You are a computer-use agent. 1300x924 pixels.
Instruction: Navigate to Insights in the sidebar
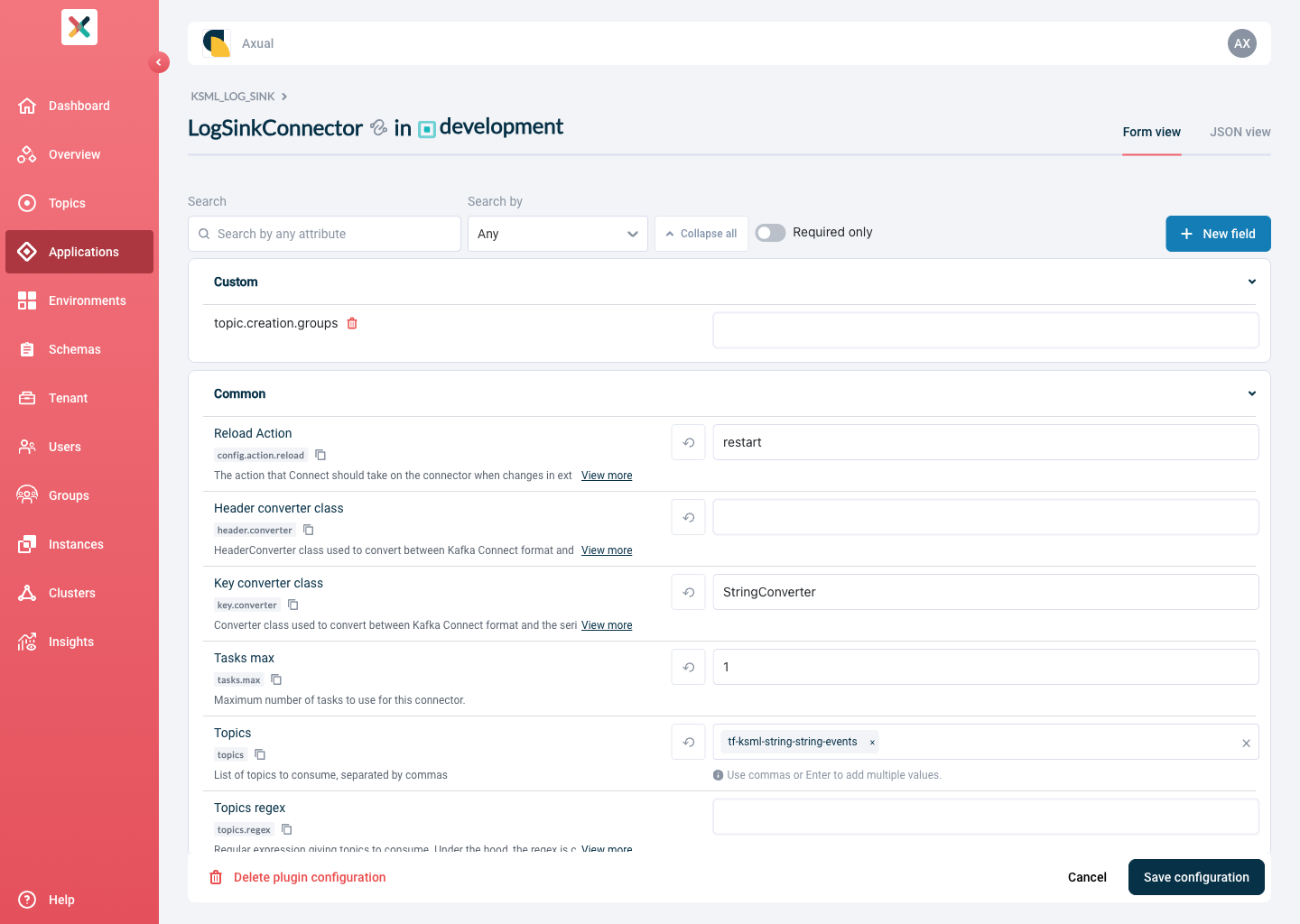click(79, 642)
